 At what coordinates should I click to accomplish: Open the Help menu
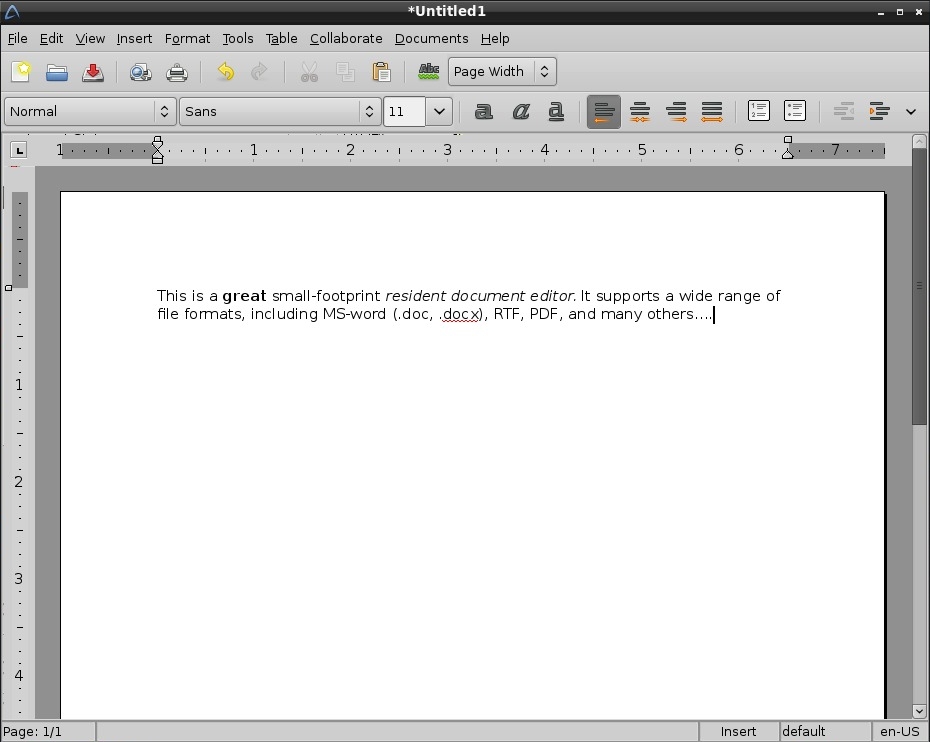(x=495, y=39)
